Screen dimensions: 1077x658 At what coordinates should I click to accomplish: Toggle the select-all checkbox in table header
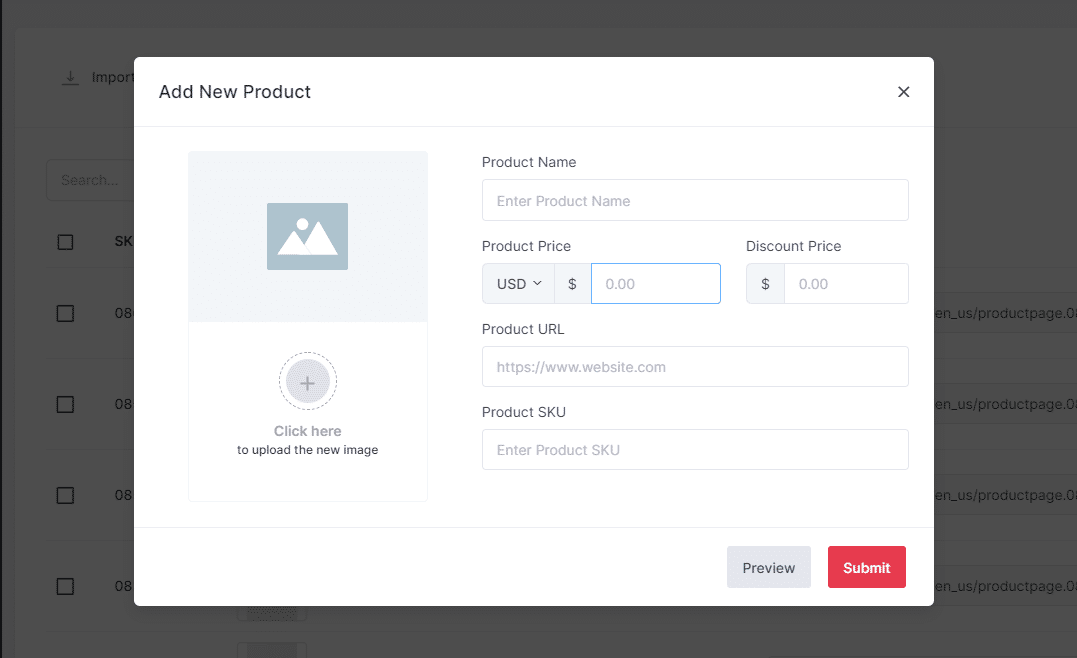click(x=65, y=242)
